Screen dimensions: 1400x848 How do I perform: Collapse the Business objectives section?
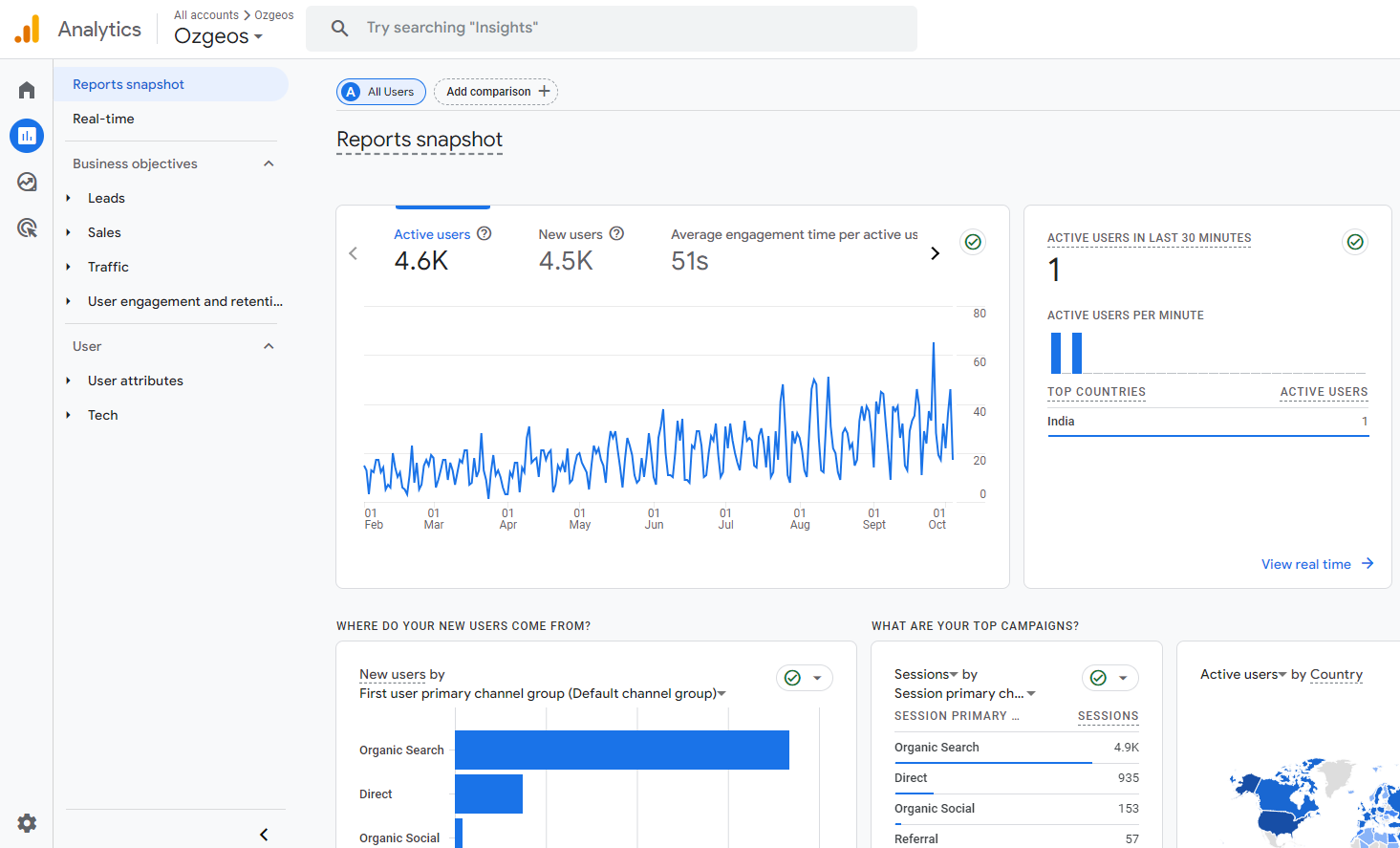(269, 163)
